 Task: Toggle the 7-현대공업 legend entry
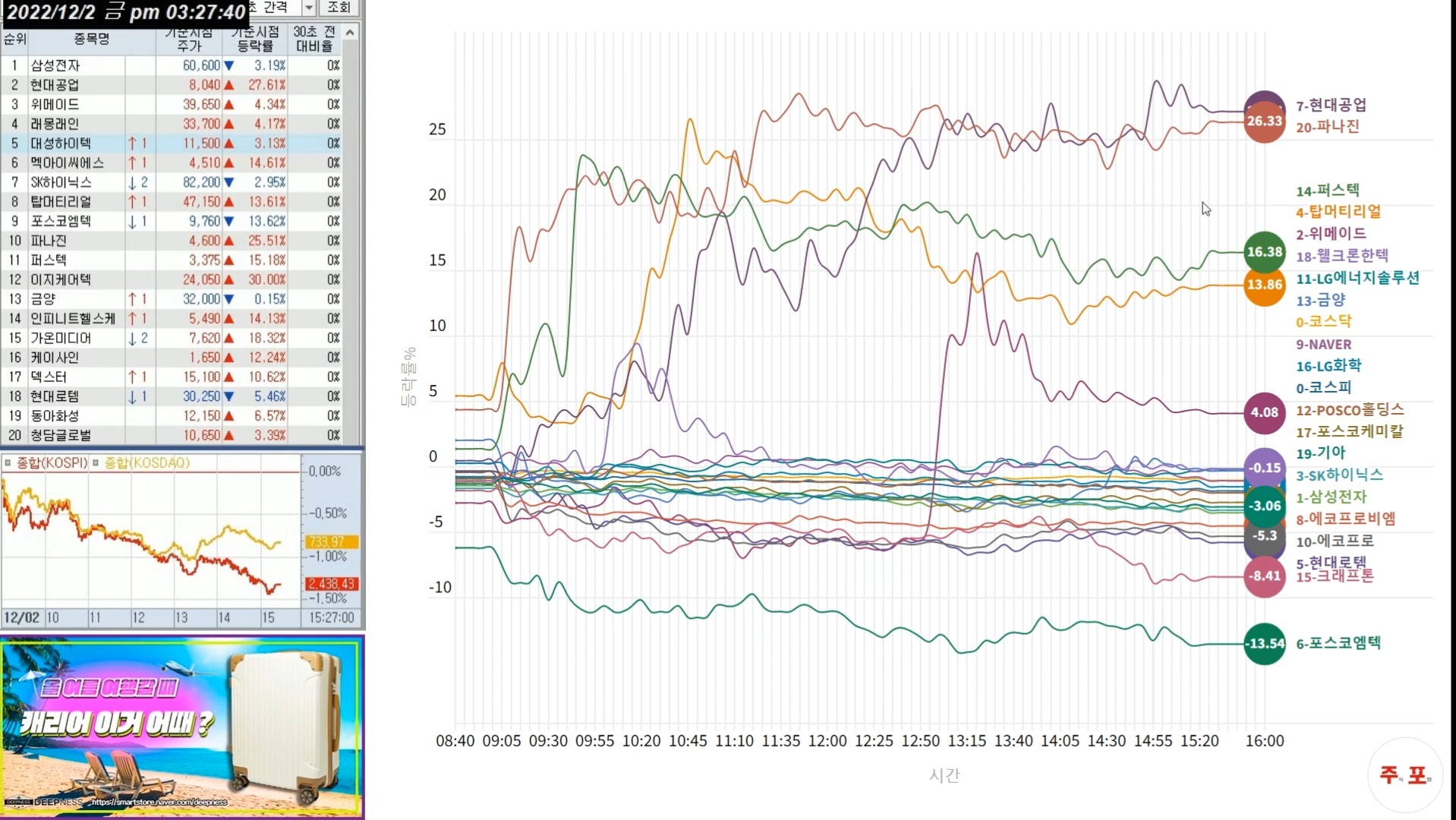[x=1332, y=105]
